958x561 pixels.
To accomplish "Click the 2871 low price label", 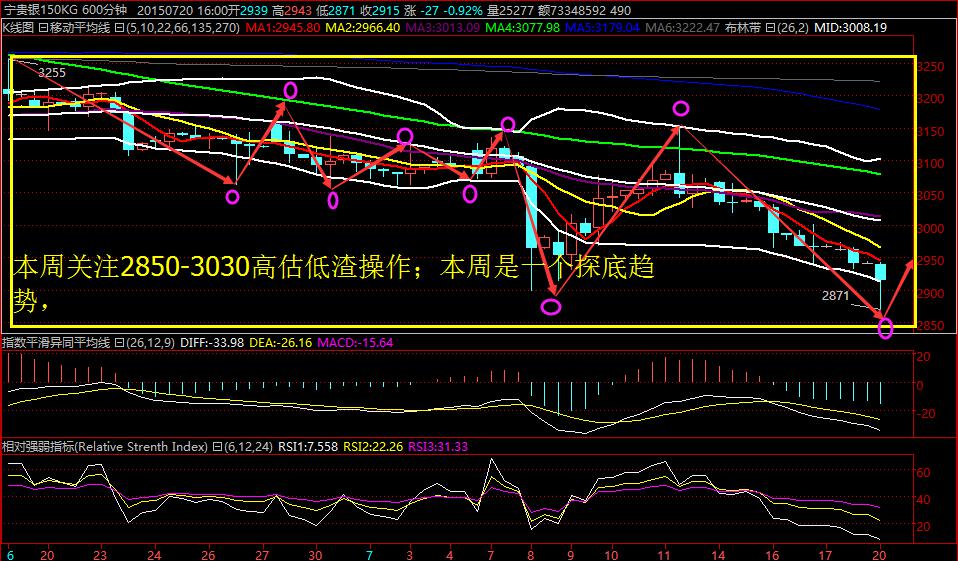I will (x=835, y=296).
